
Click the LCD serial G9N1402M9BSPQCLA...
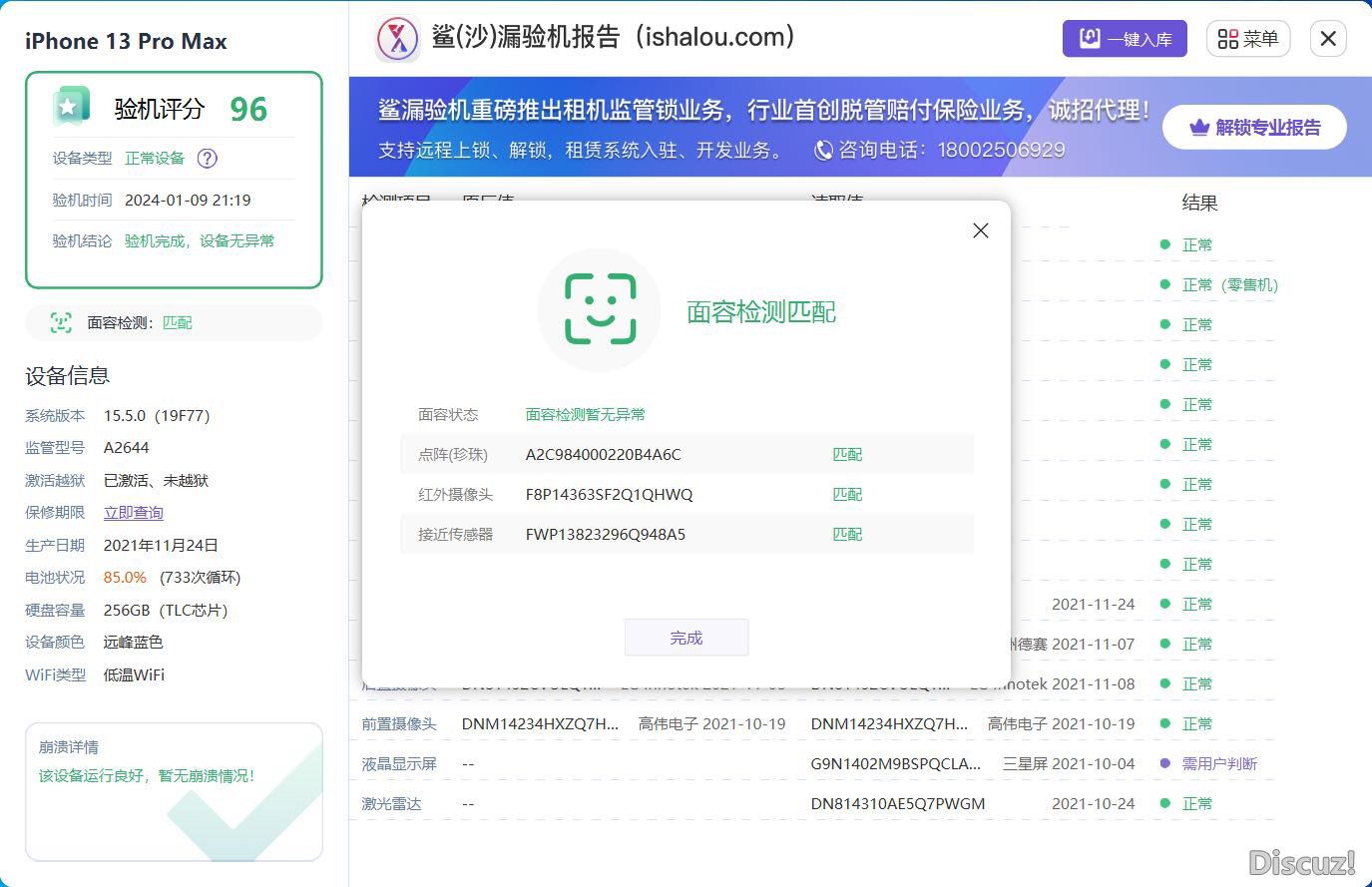click(896, 763)
